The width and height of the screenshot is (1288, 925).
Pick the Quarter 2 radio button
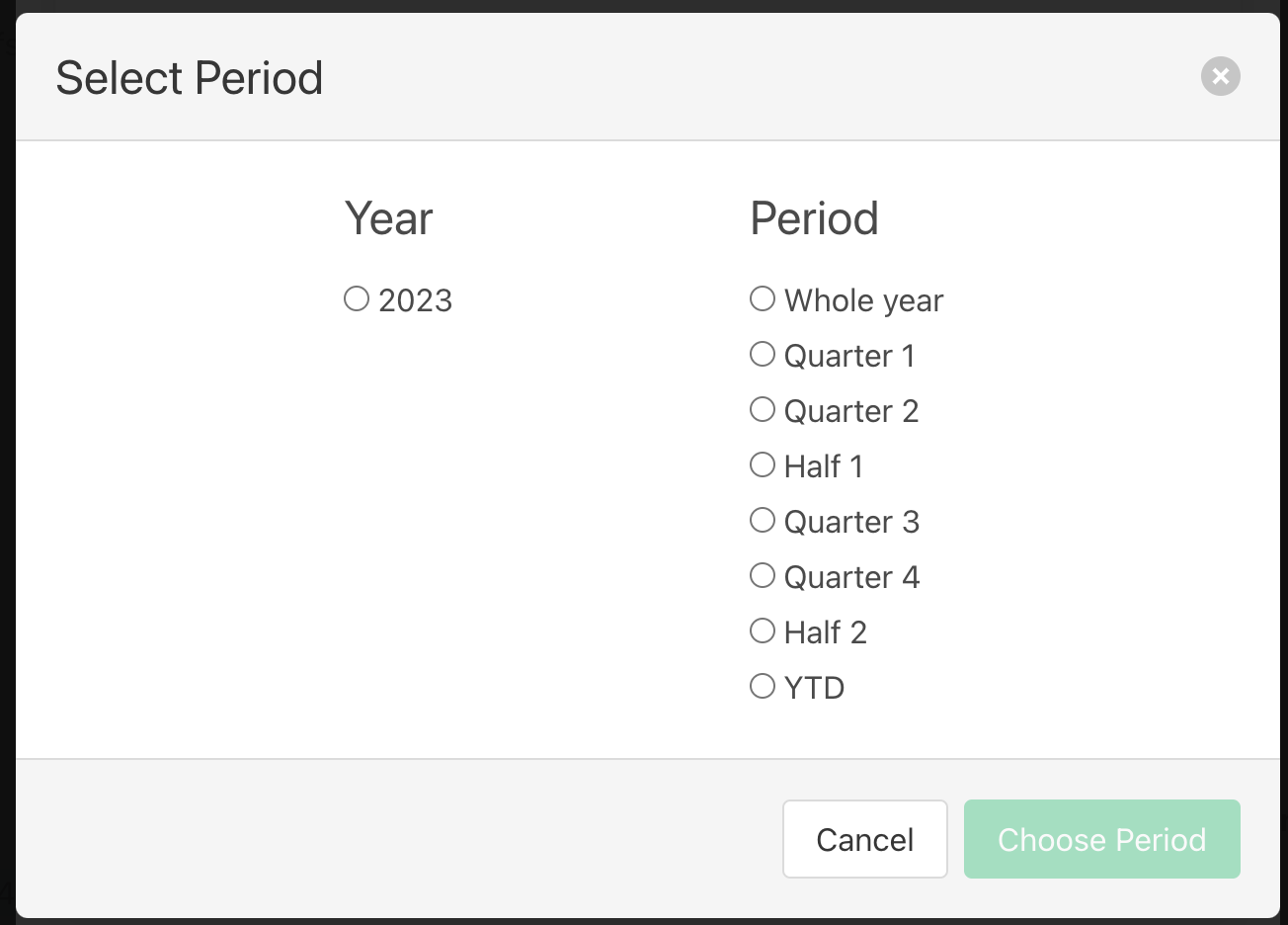(763, 409)
